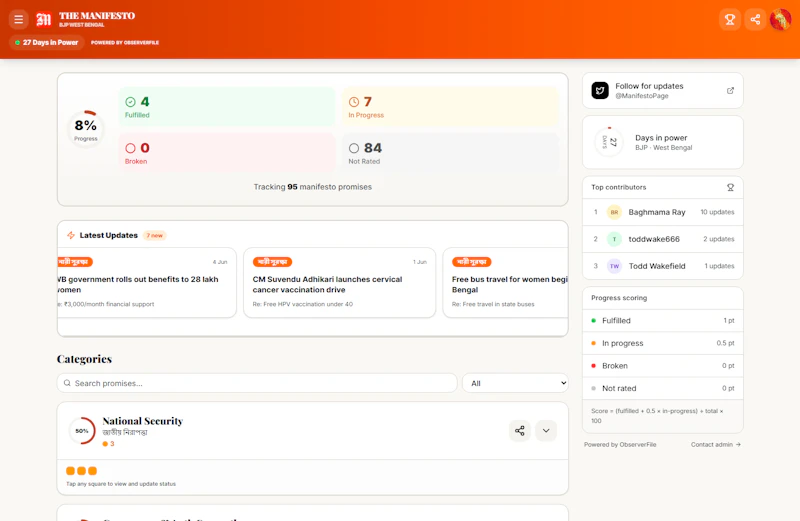Click the National Security 50% progress ring
Viewport: 800px width, 521px height.
[82, 431]
